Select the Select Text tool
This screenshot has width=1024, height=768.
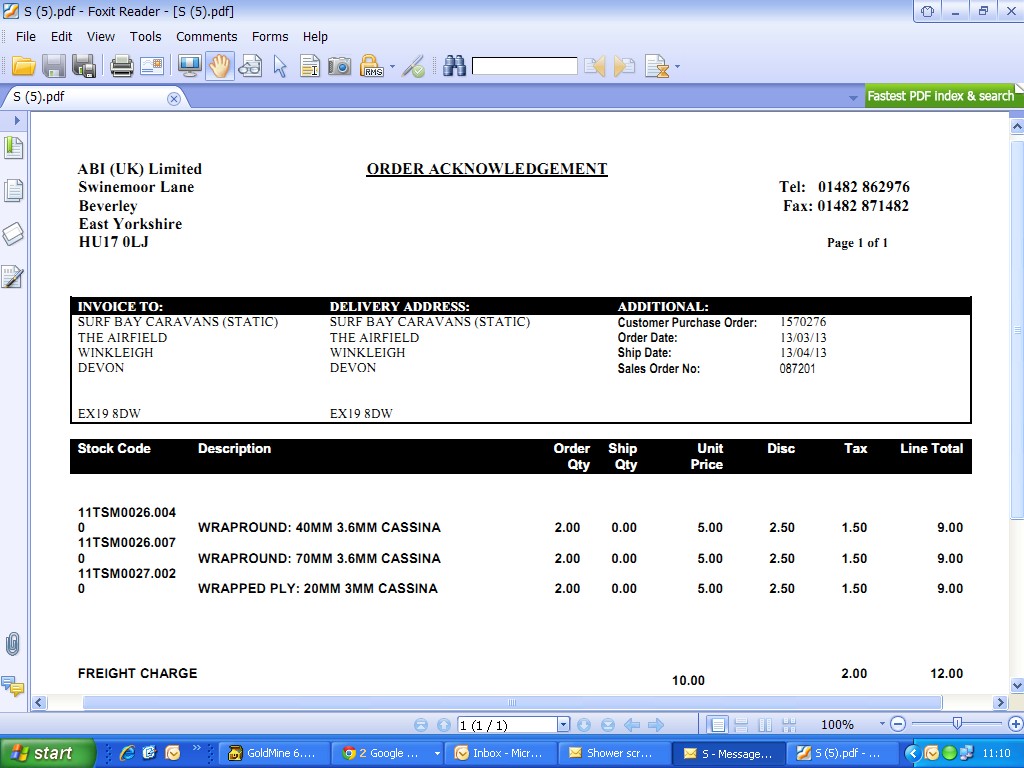coord(310,67)
